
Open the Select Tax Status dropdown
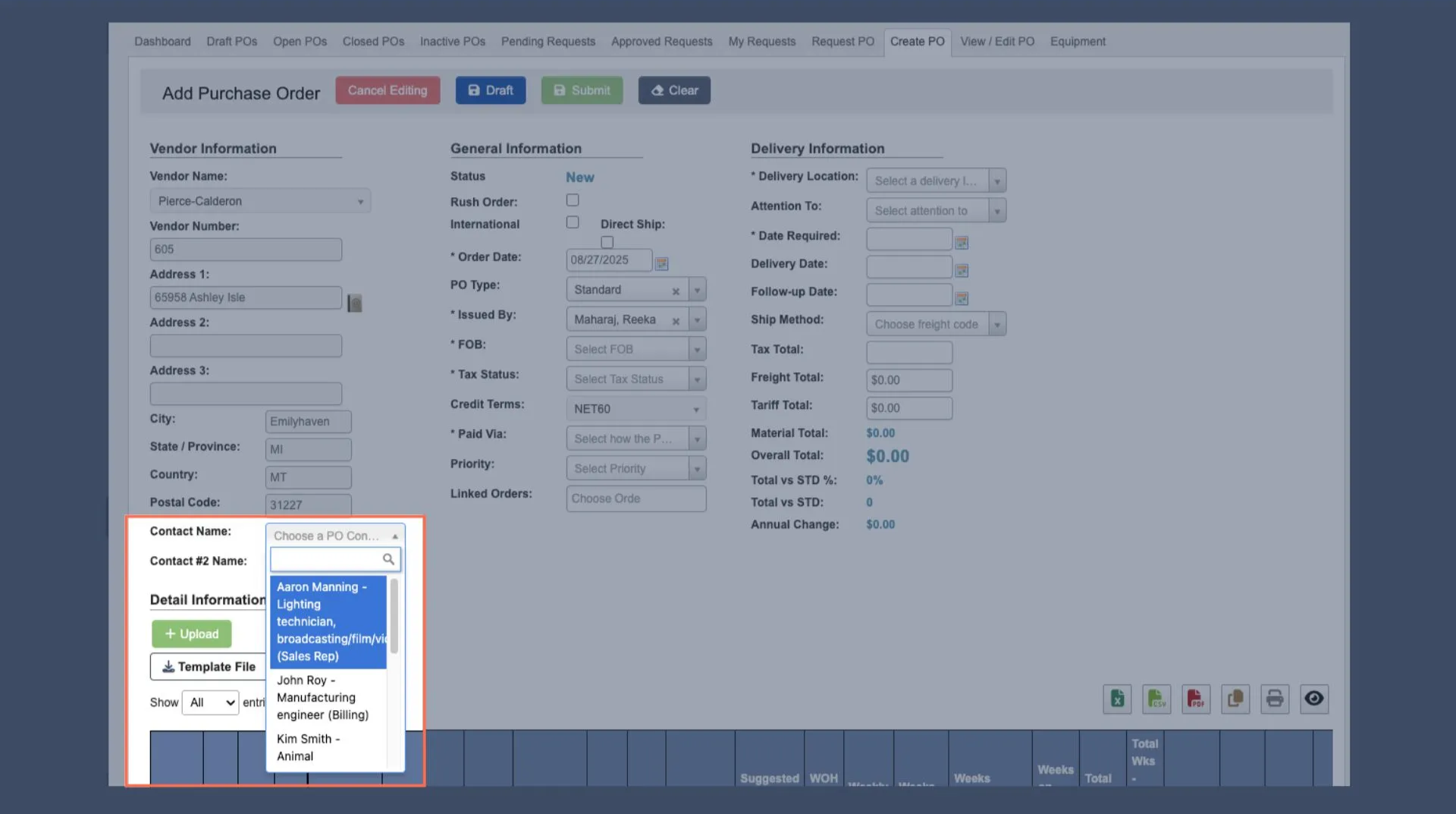click(x=635, y=379)
